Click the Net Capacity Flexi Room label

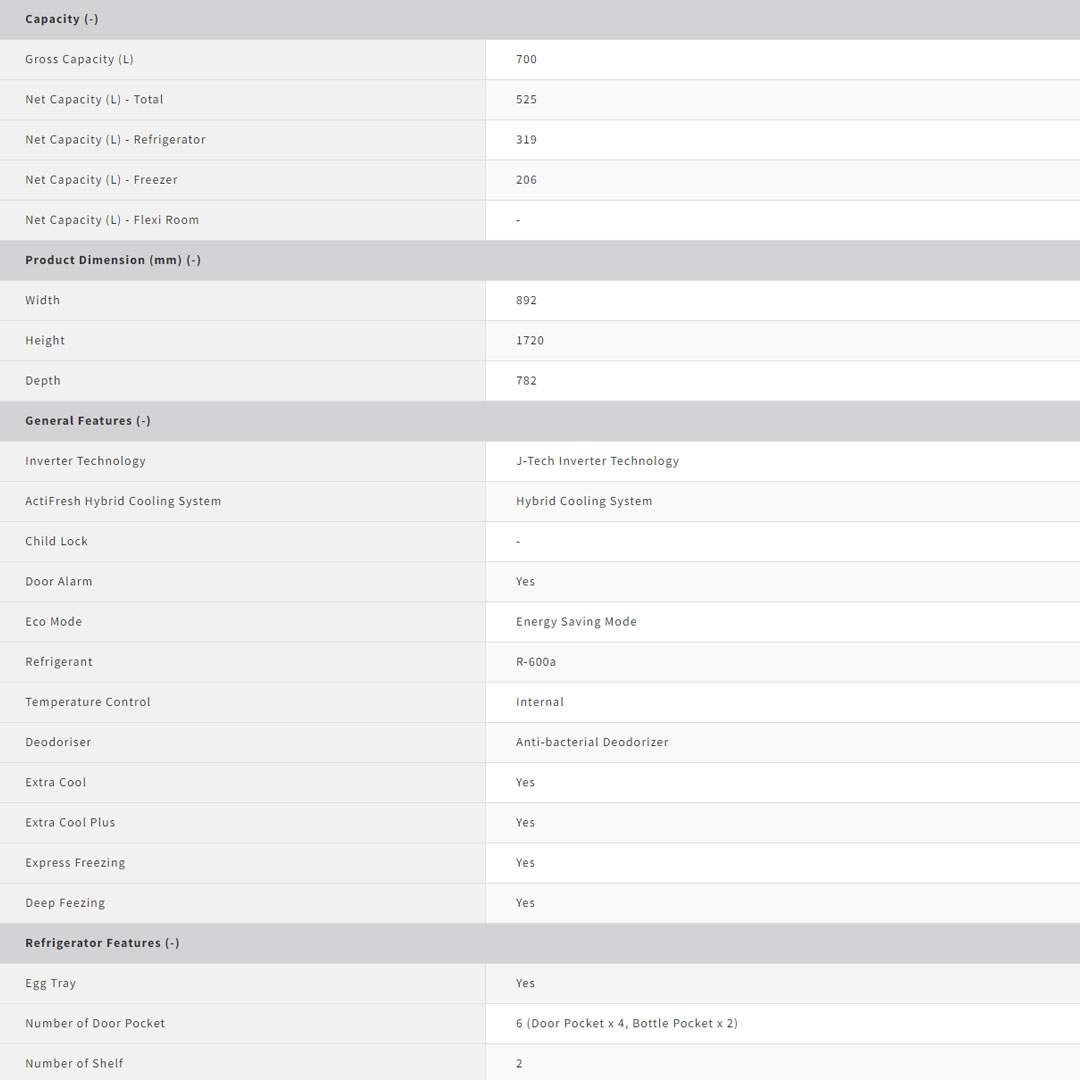click(x=112, y=220)
